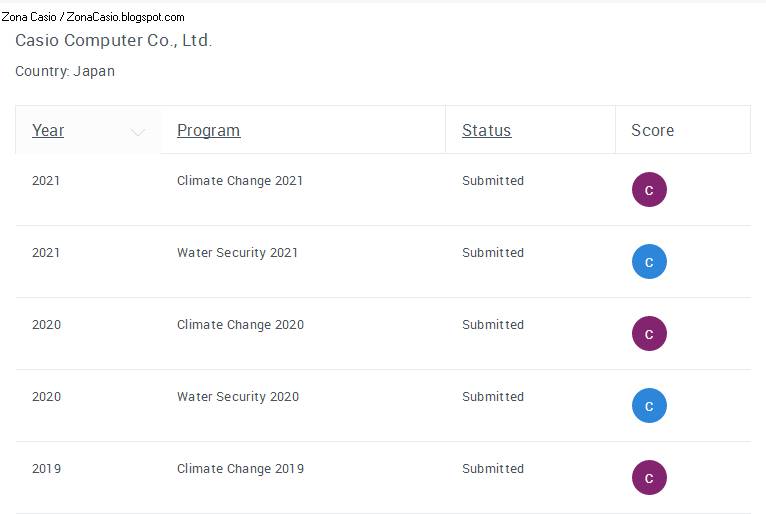Open the Climate Change 2021 program entry
The image size is (766, 514).
coord(240,181)
